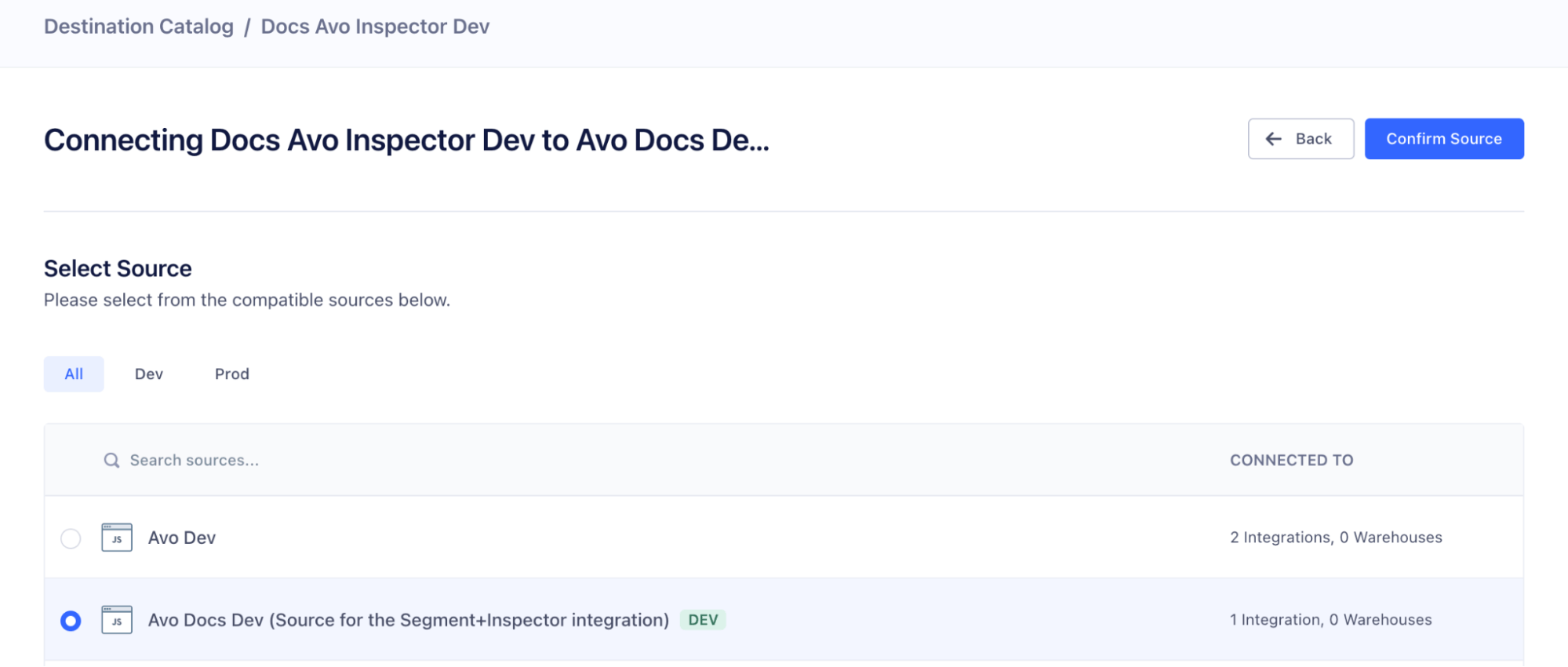This screenshot has width=1568, height=667.
Task: Click the left arrow icon in Back
Action: (1273, 139)
